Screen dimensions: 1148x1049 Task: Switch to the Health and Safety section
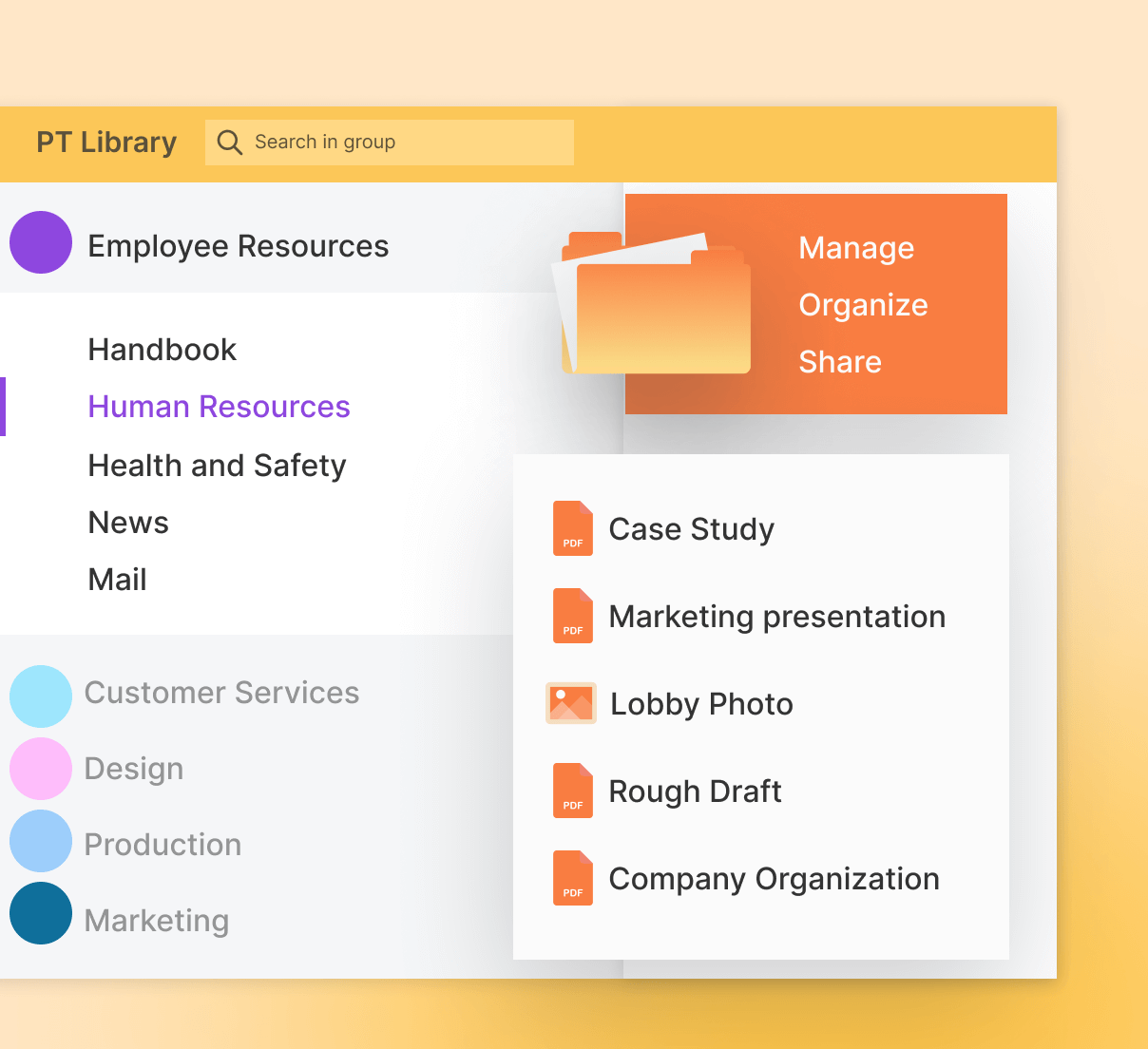(x=217, y=465)
